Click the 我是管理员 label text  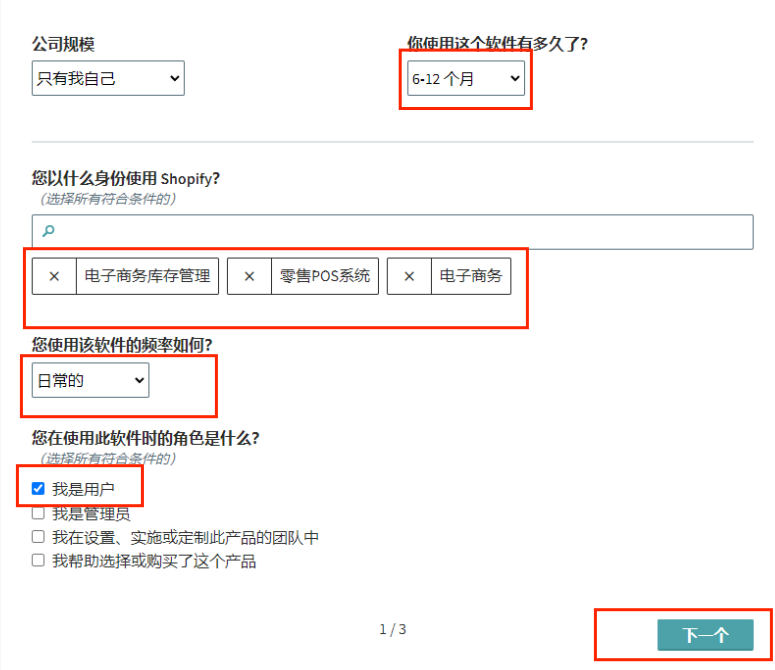click(x=91, y=514)
